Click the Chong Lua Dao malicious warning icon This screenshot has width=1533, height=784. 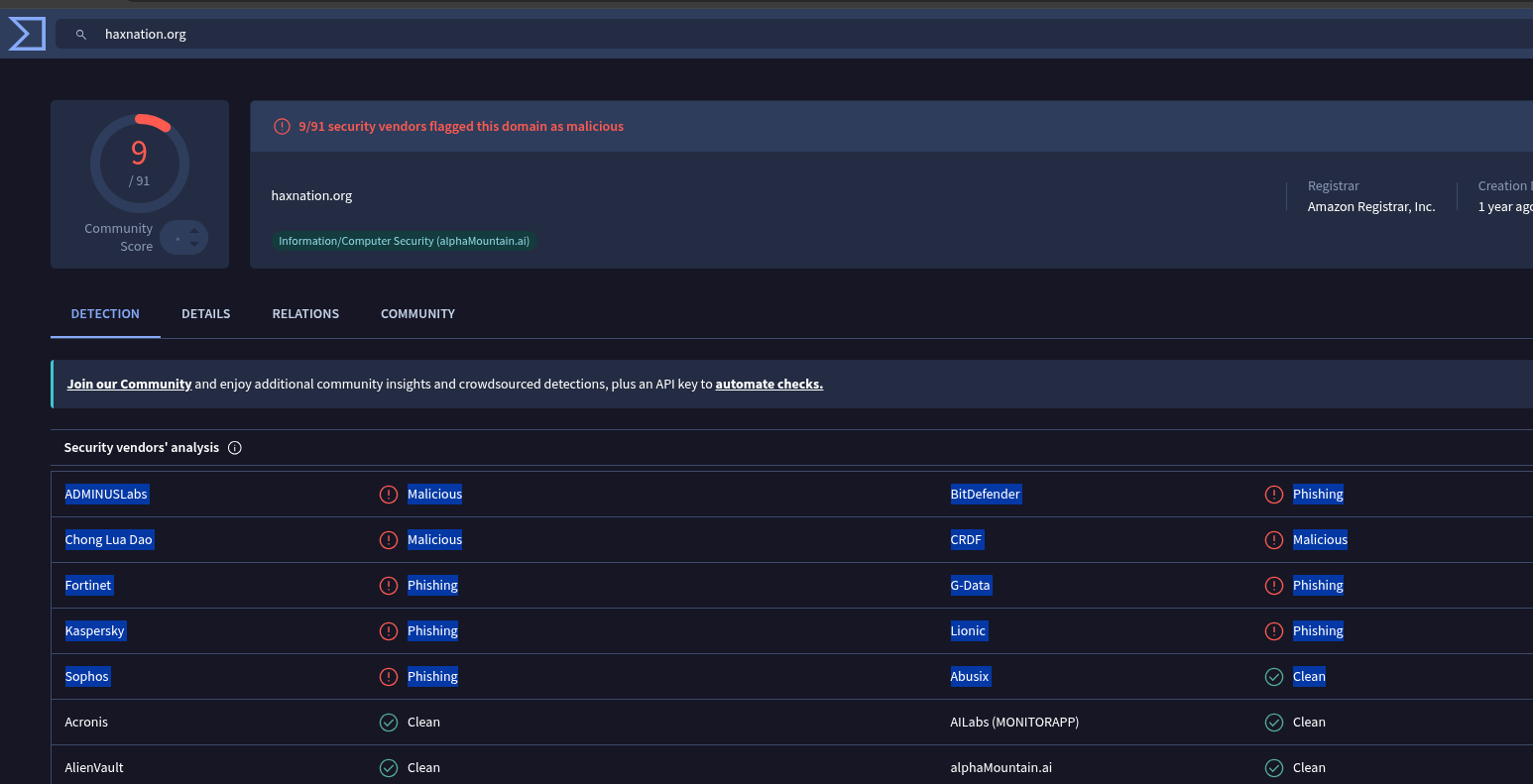[389, 539]
